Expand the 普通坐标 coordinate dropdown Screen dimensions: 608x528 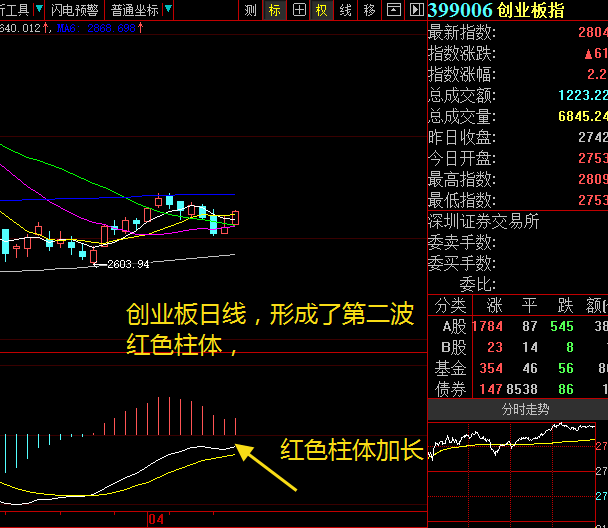pyautogui.click(x=166, y=10)
